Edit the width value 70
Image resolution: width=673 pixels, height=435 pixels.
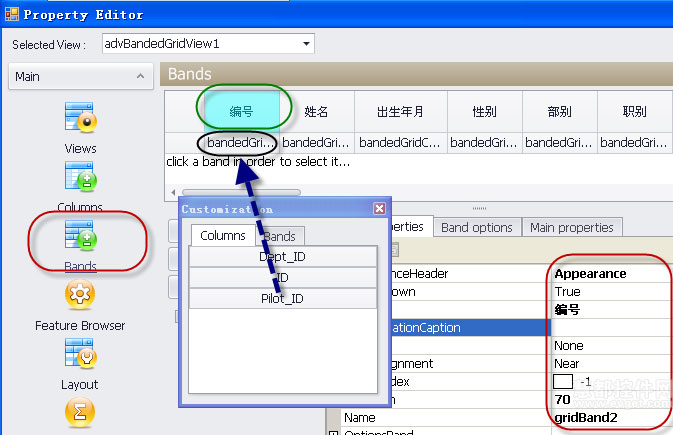562,399
